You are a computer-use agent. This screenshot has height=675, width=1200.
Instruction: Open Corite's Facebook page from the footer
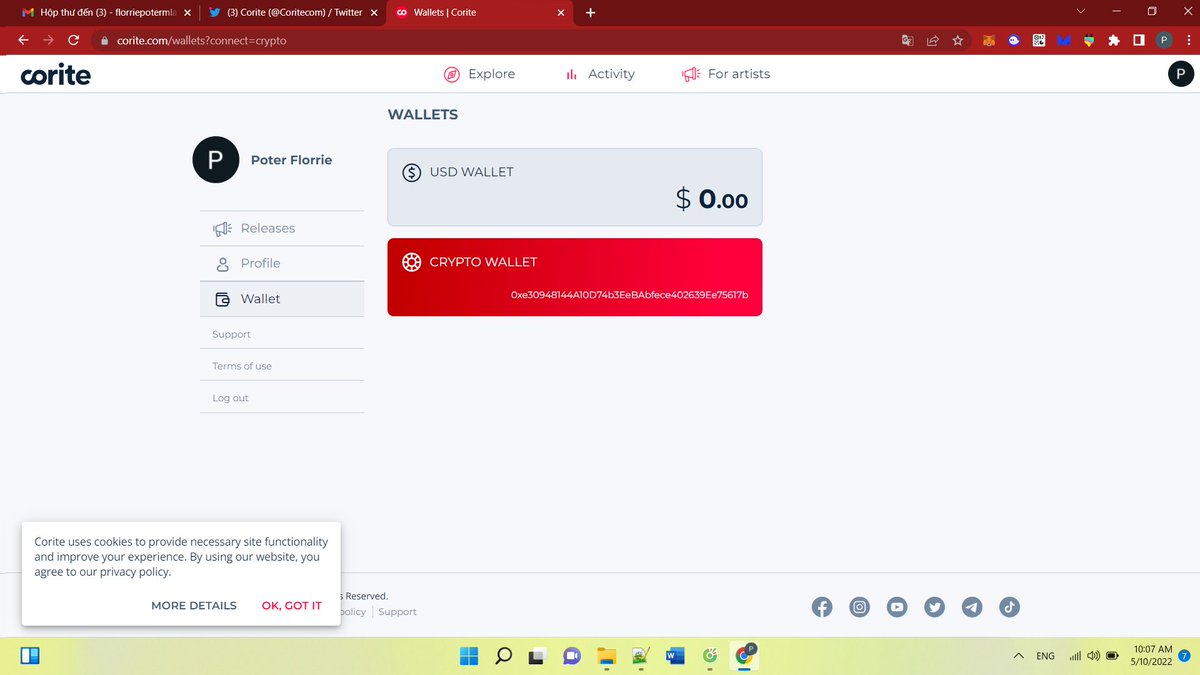pyautogui.click(x=822, y=607)
